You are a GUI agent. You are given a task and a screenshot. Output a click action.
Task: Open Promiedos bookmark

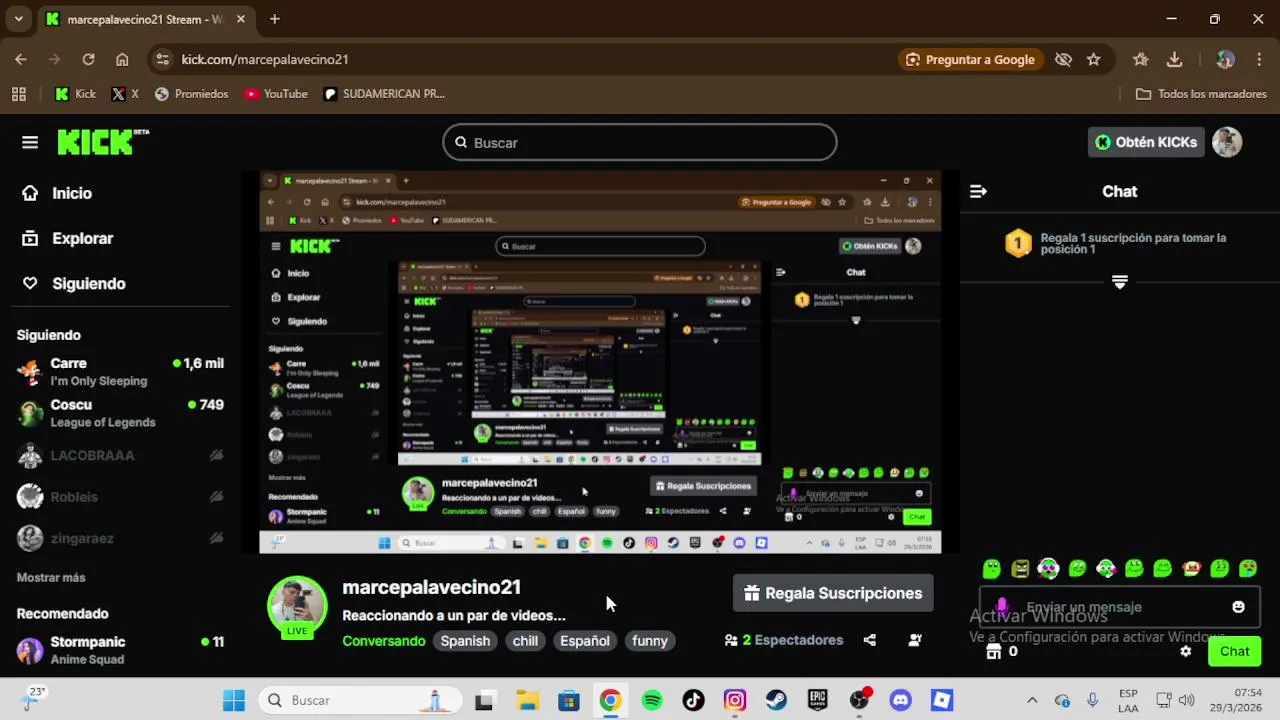[x=192, y=94]
